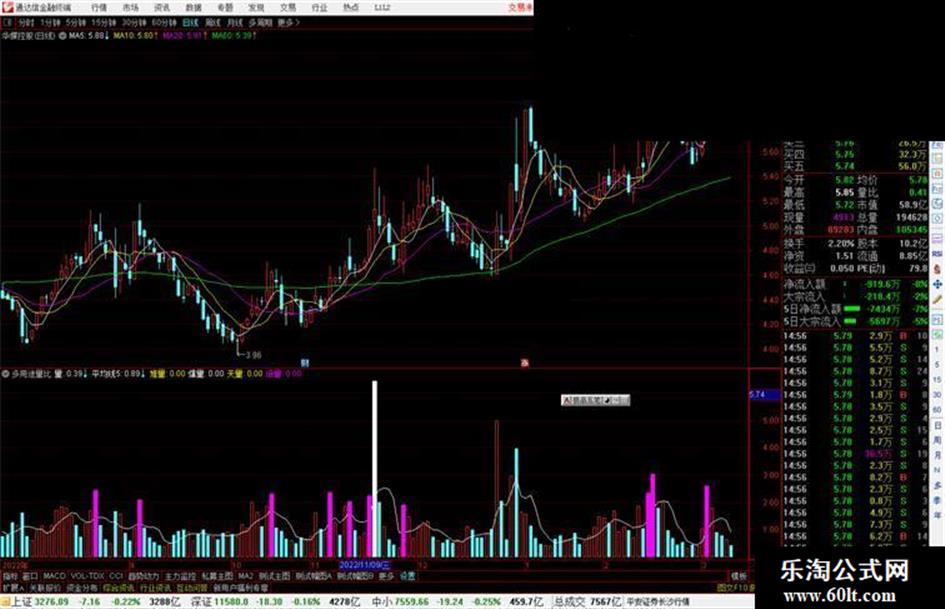Switch sub-chart to CCI indicator
Image resolution: width=945 pixels, height=609 pixels.
coord(116,576)
